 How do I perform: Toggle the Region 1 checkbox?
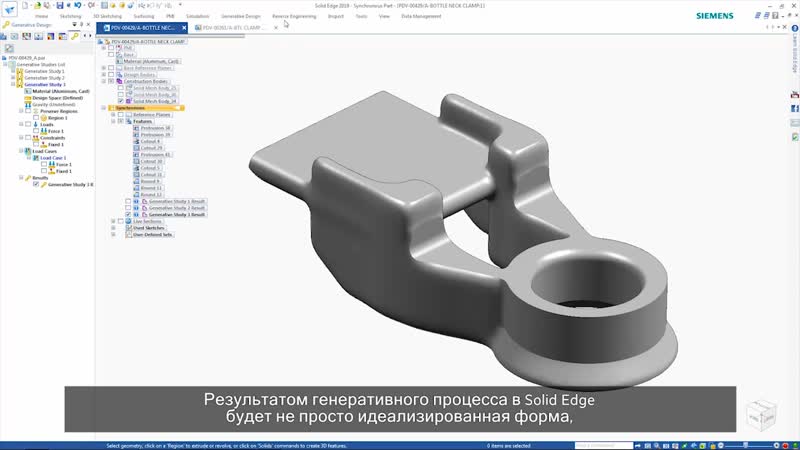click(x=36, y=118)
